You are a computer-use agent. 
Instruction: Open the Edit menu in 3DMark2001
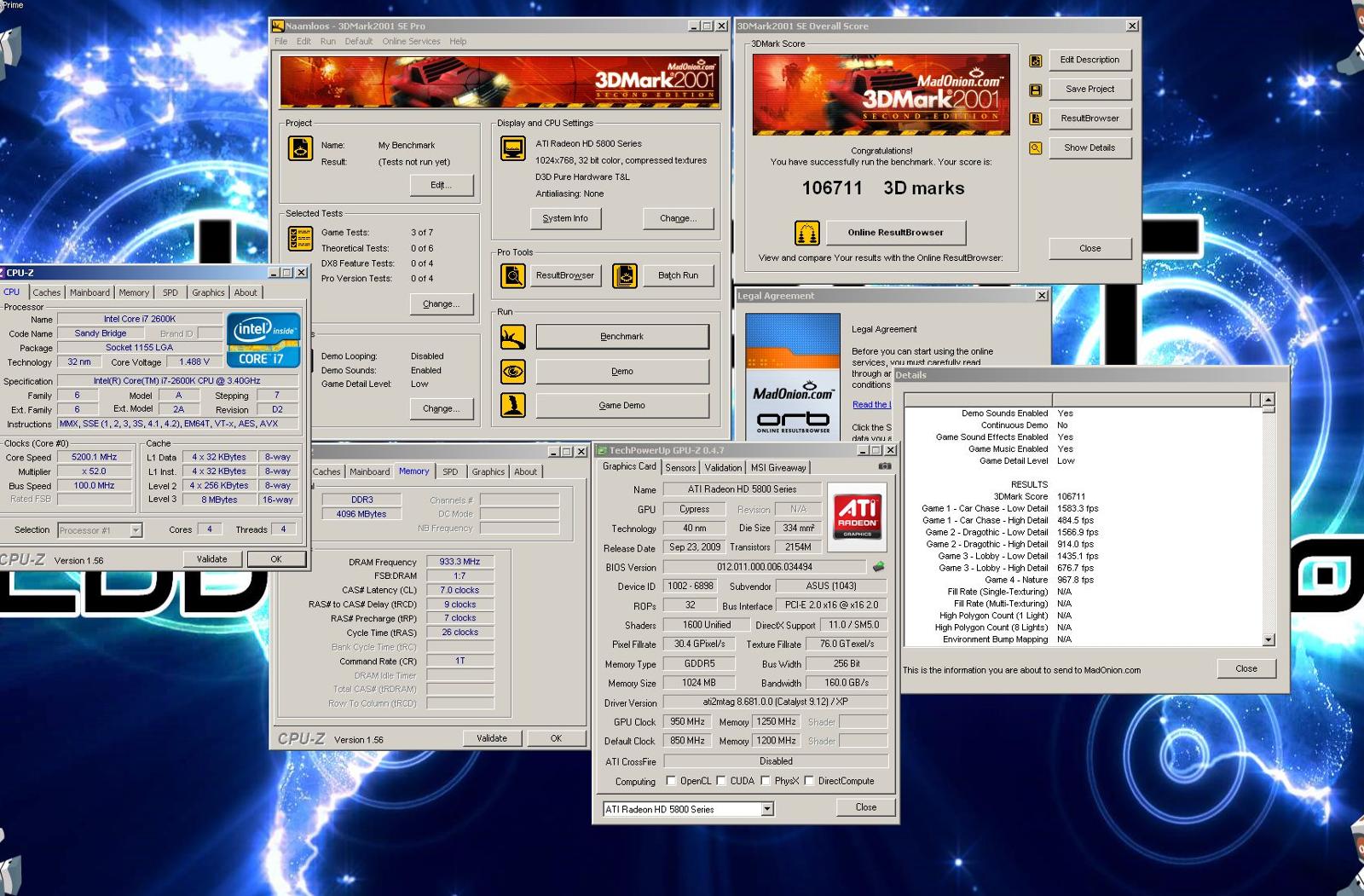(x=303, y=41)
